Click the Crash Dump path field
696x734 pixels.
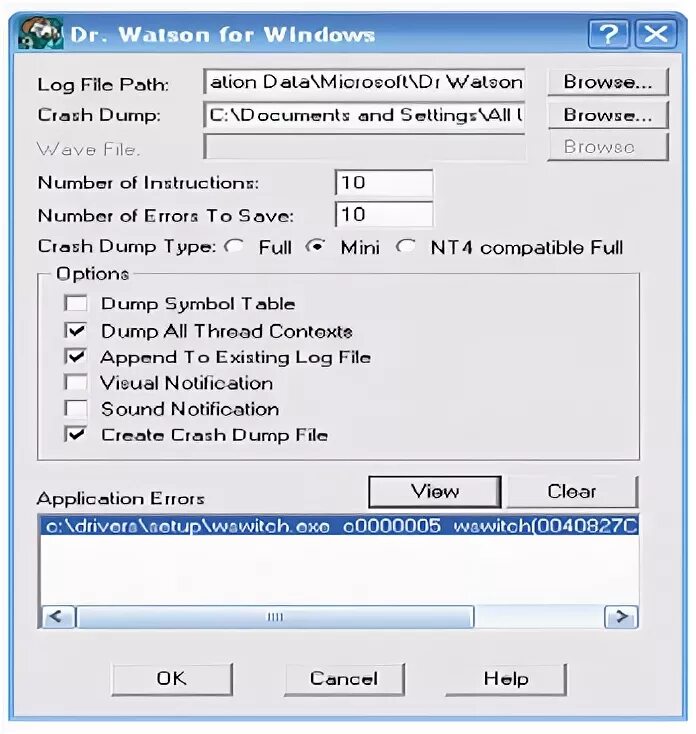(364, 115)
